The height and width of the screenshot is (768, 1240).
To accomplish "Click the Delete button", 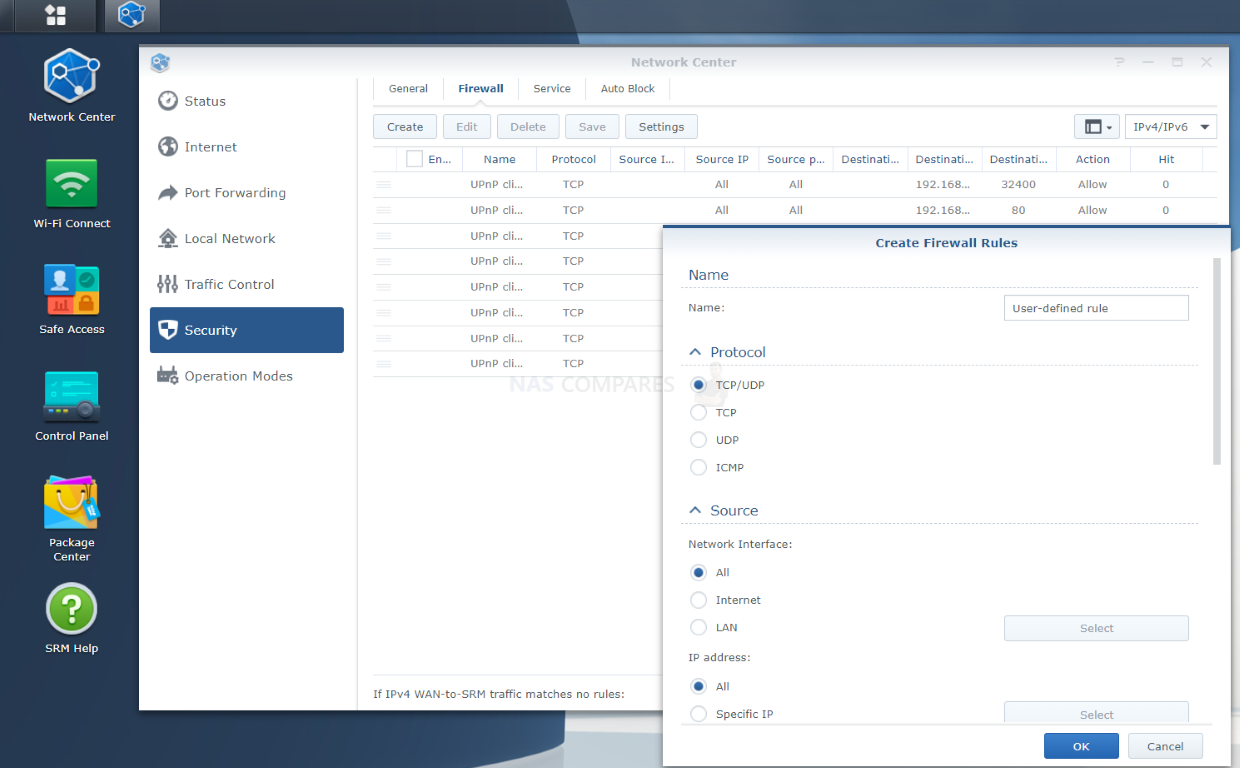I will pyautogui.click(x=528, y=127).
